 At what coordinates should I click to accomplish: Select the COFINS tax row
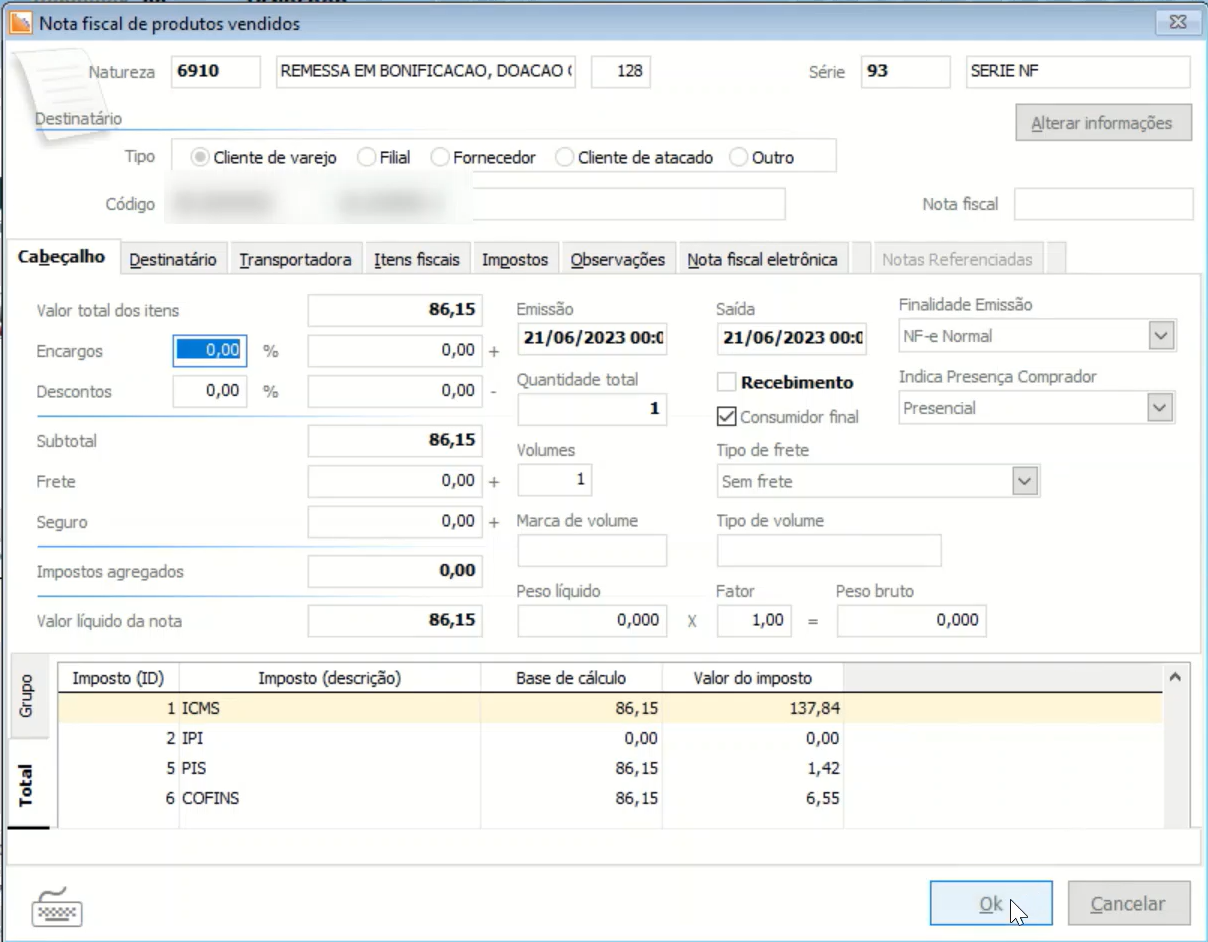pyautogui.click(x=610, y=798)
